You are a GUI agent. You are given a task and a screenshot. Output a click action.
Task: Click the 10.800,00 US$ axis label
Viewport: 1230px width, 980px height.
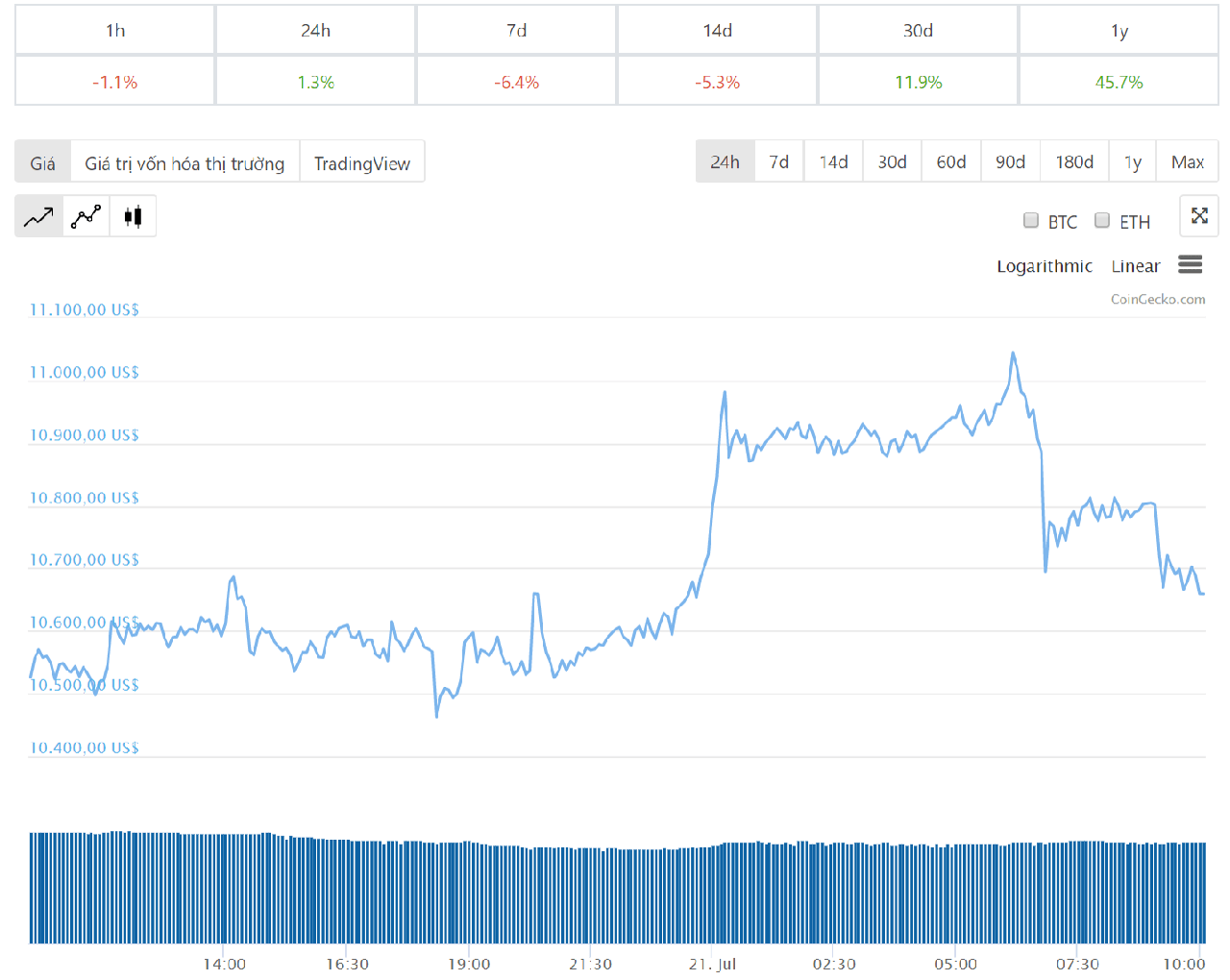[85, 498]
